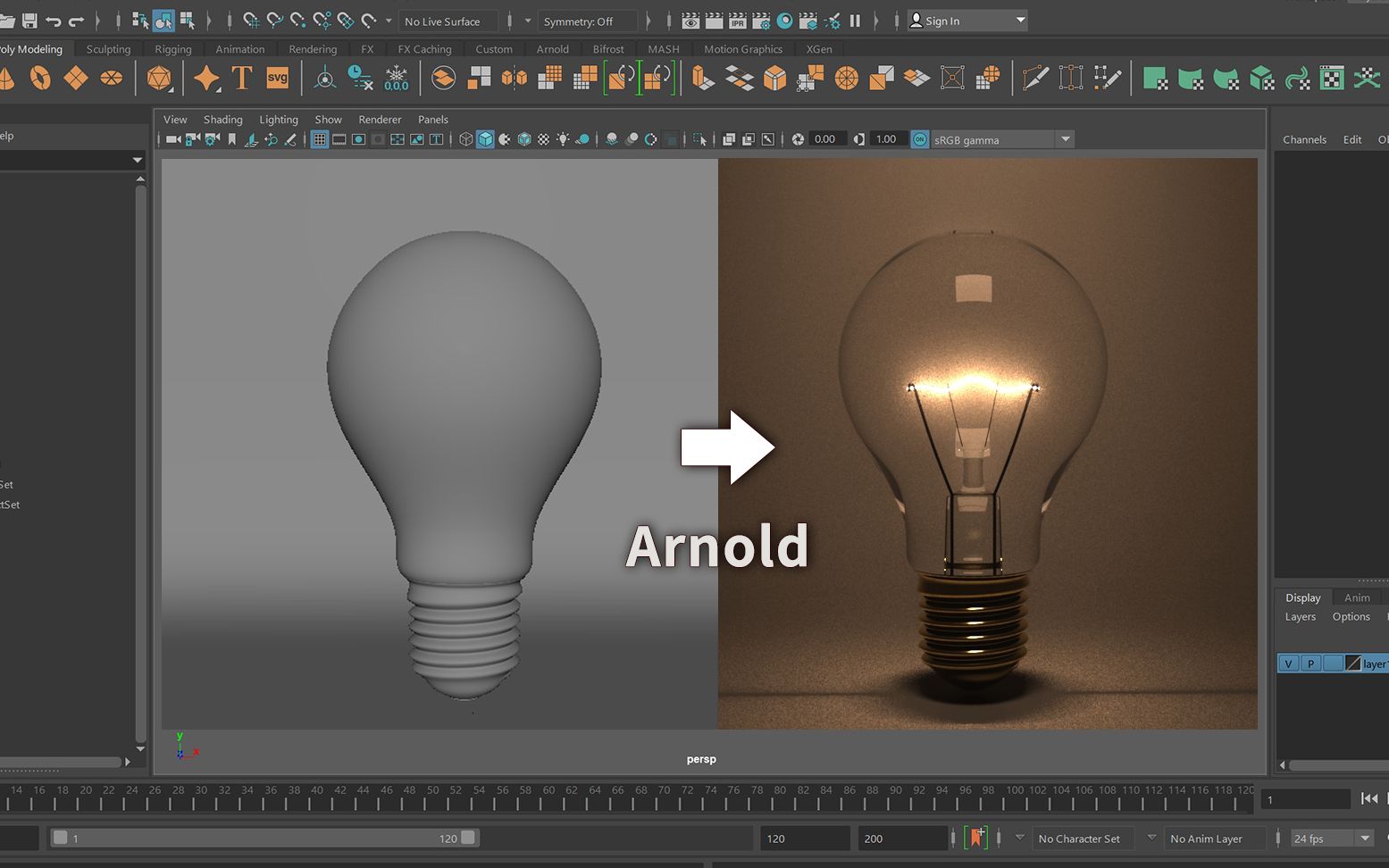
Task: Switch to the Arnold shelf tab
Action: click(x=552, y=49)
